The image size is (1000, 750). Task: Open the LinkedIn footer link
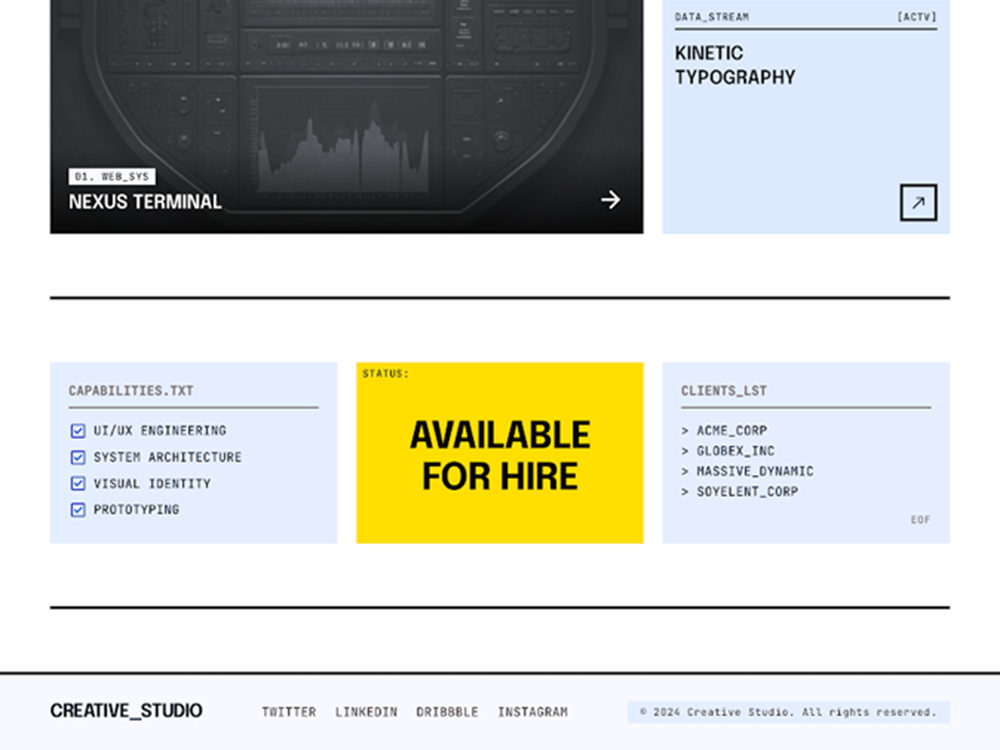pyautogui.click(x=366, y=712)
